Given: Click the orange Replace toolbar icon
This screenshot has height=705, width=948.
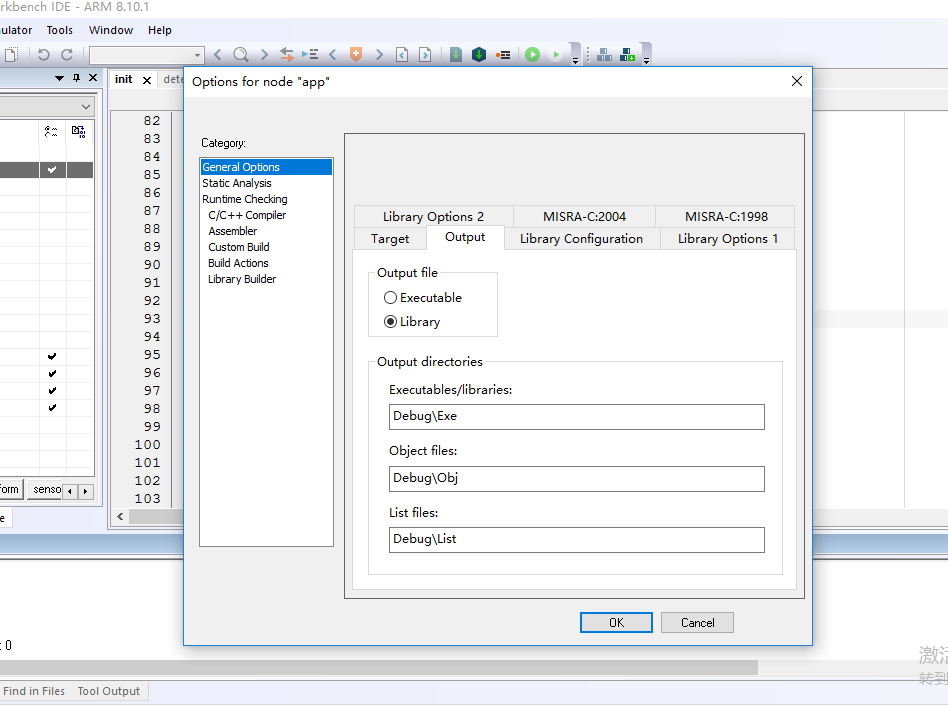Looking at the screenshot, I should pos(290,55).
